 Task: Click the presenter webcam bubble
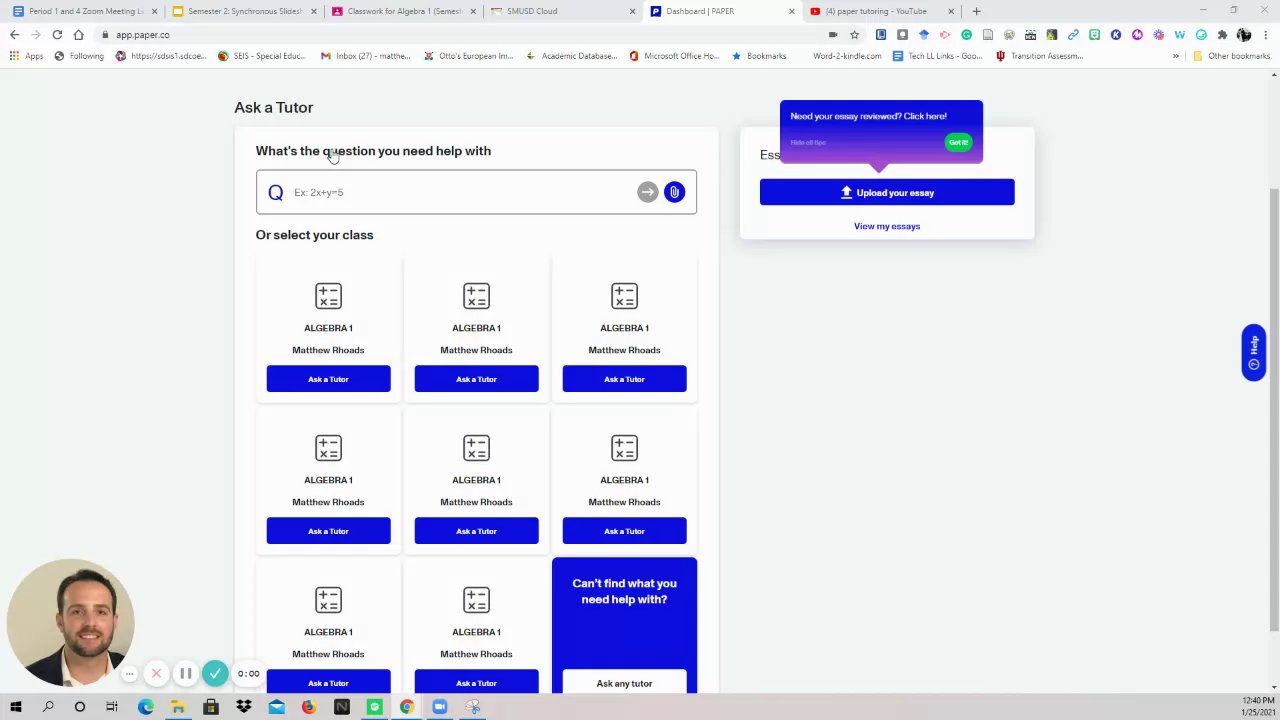pos(70,622)
